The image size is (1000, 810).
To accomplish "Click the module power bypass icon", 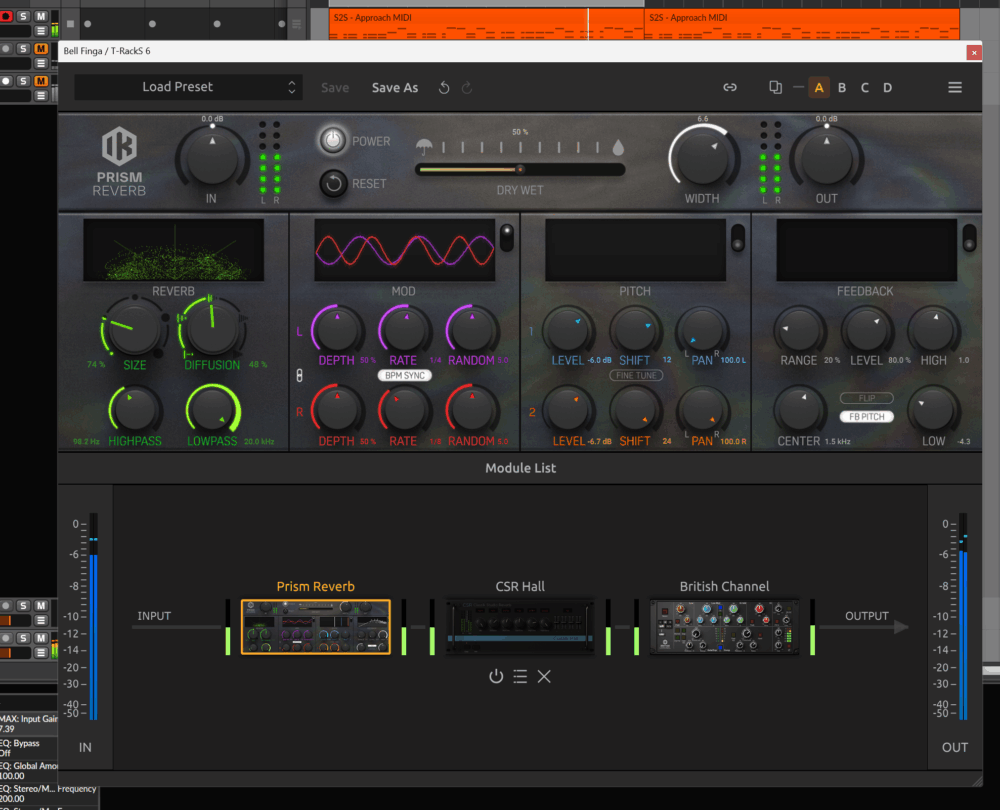I will pos(496,676).
